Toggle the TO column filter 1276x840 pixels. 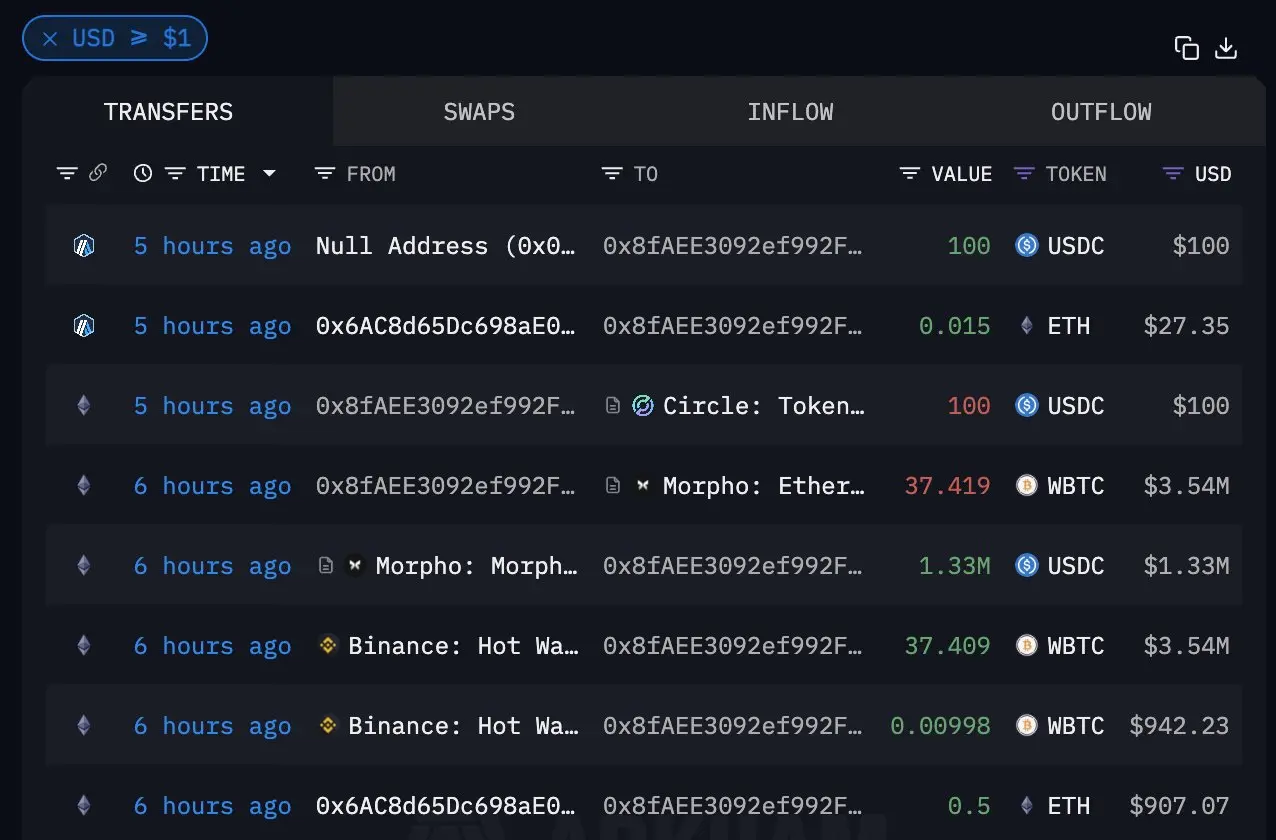pyautogui.click(x=611, y=174)
